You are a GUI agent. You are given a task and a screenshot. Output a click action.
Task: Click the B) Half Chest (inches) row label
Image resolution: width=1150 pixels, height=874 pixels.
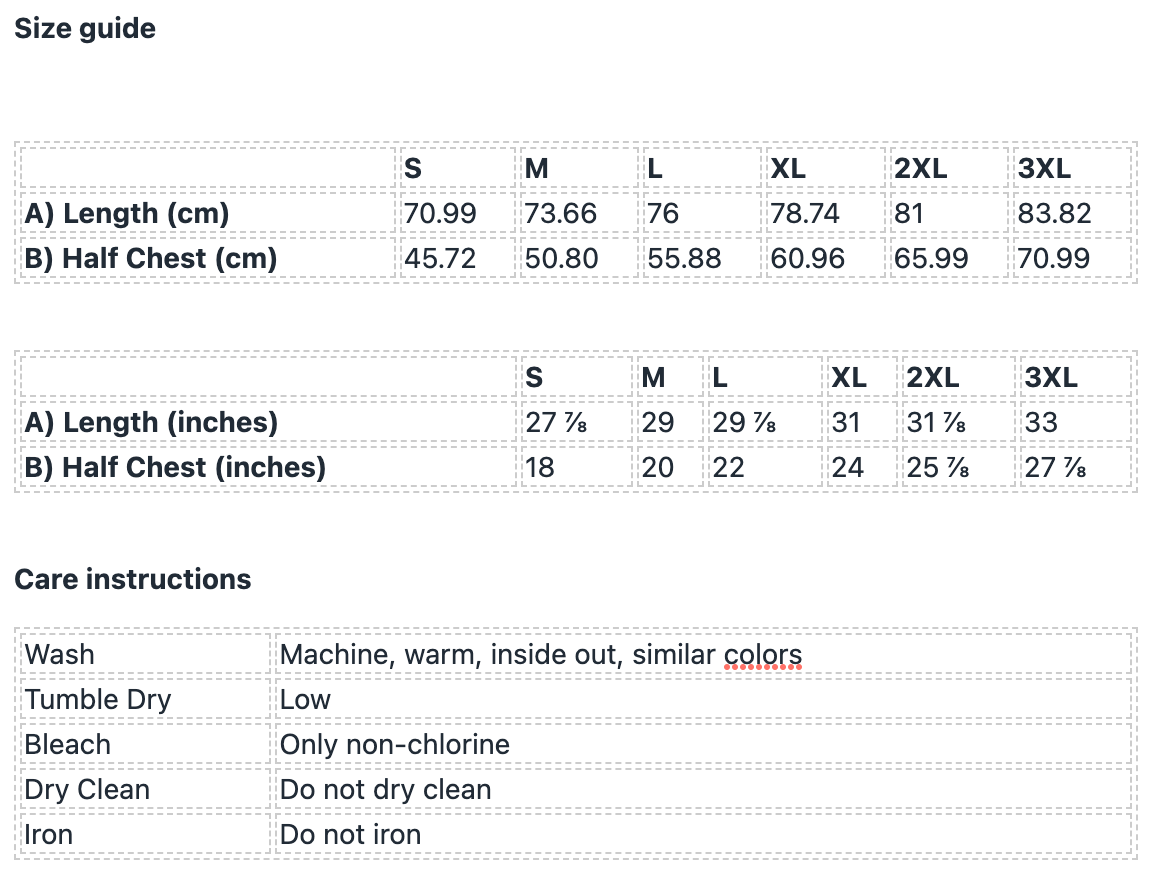175,467
